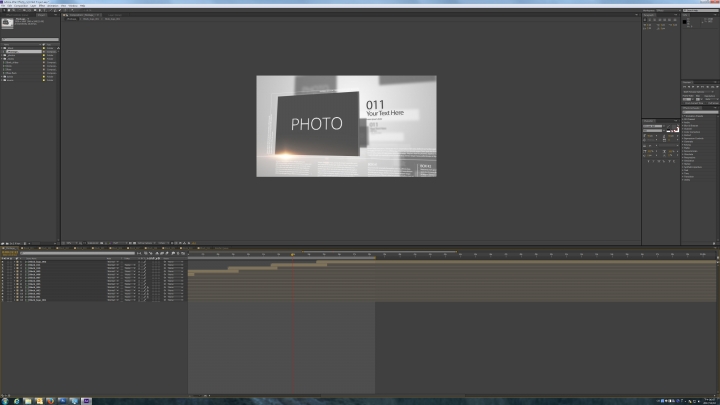Select the Pan Behind tool
Image resolution: width=720 pixels, height=405 pixels.
28,10
